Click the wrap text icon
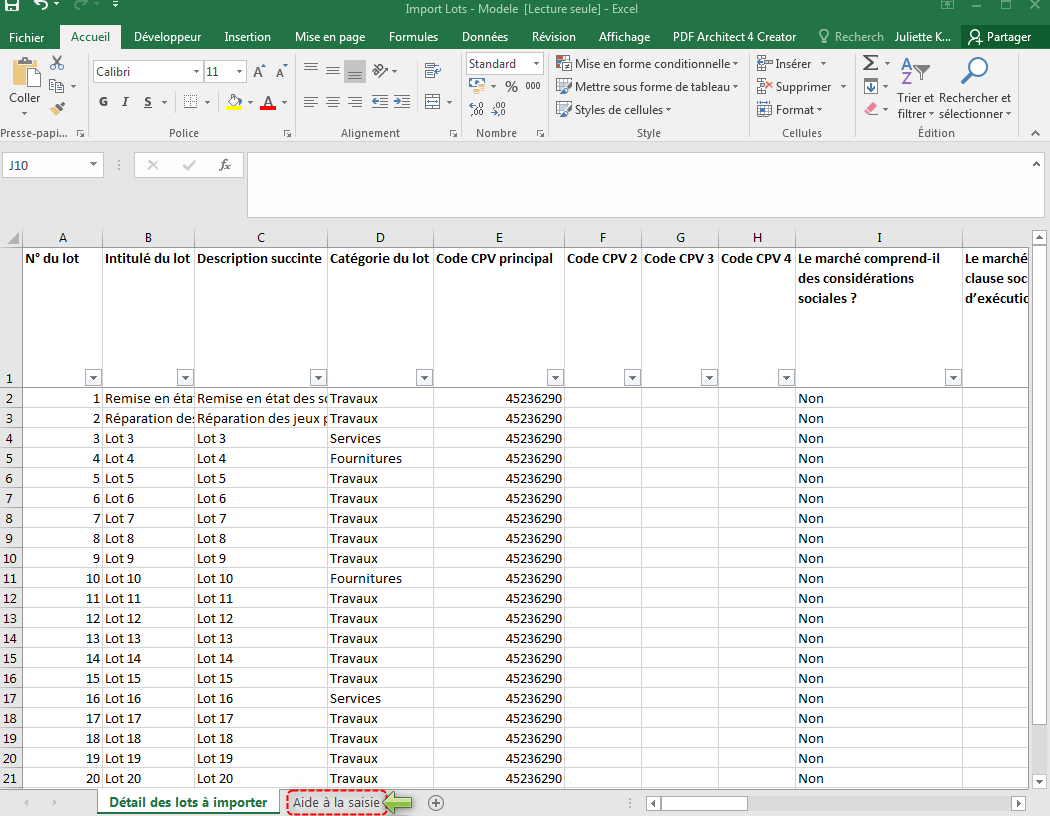 click(432, 71)
